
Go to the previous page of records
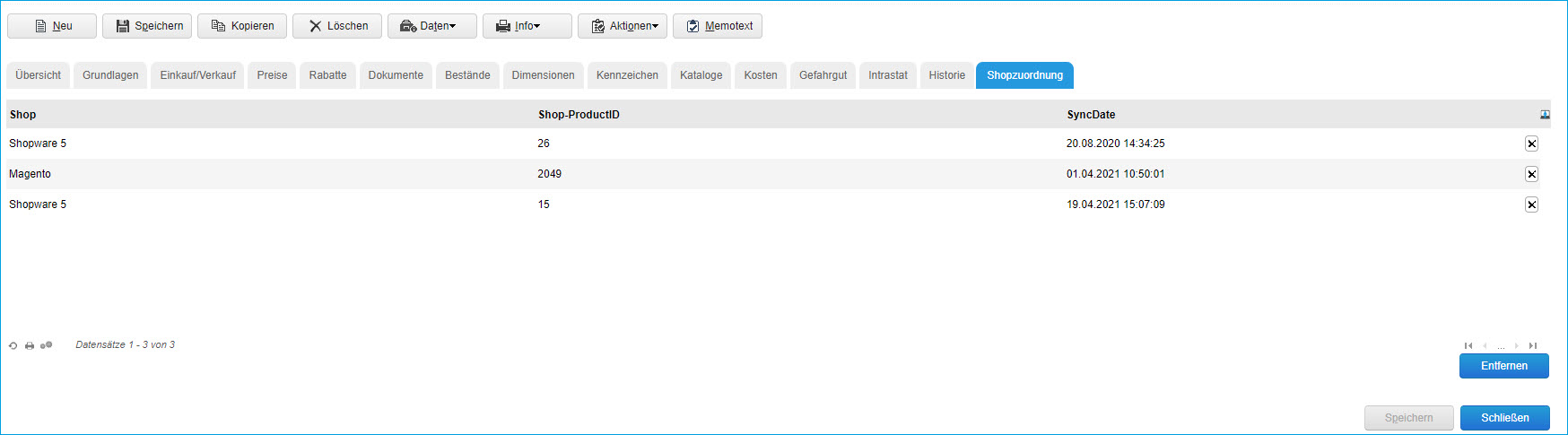coord(1485,345)
